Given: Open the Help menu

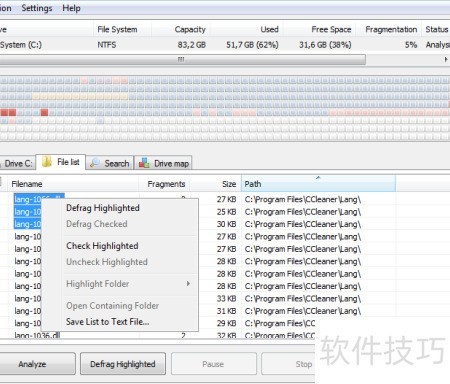Looking at the screenshot, I should [71, 8].
